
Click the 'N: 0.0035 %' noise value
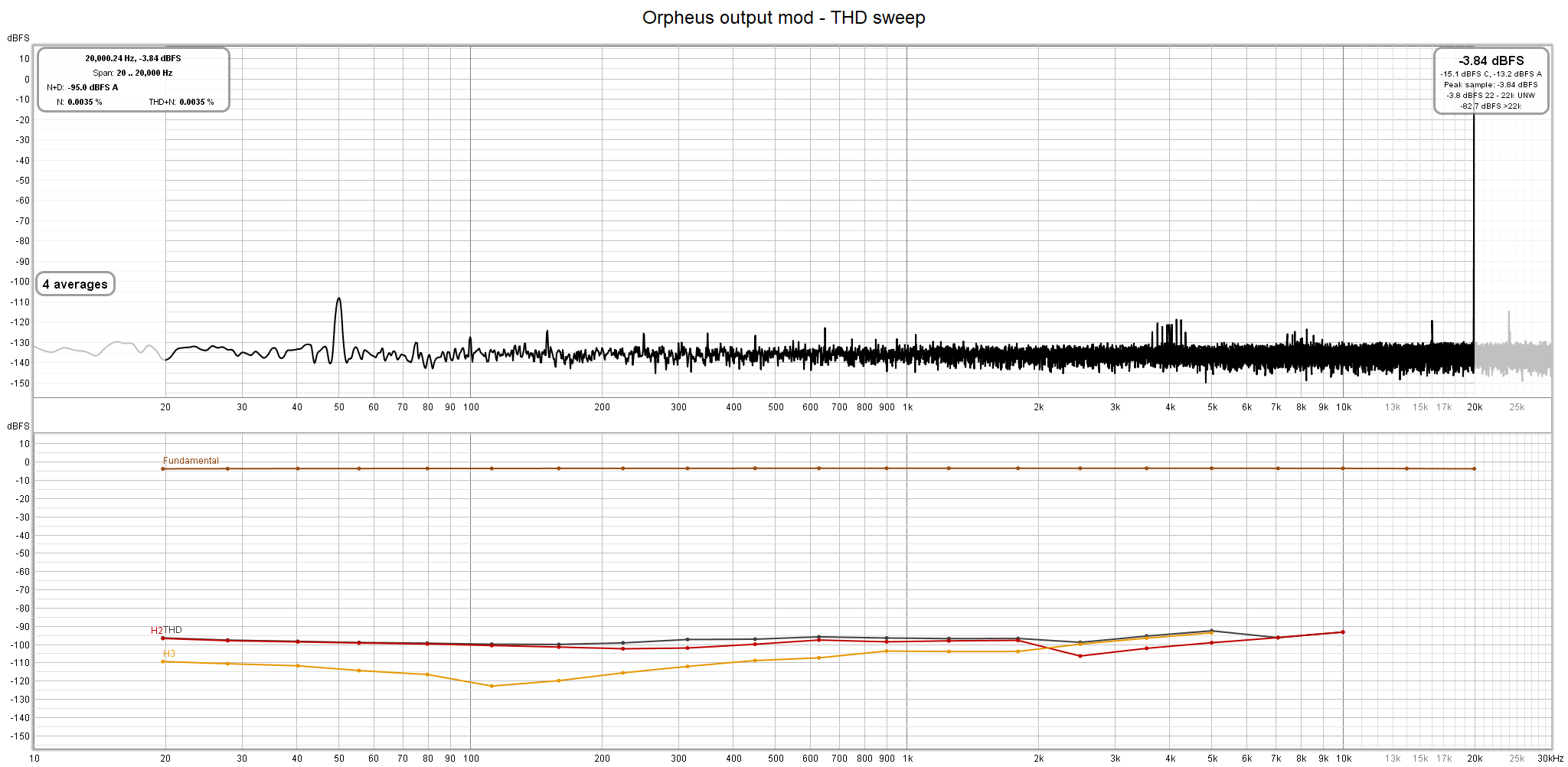[80, 102]
